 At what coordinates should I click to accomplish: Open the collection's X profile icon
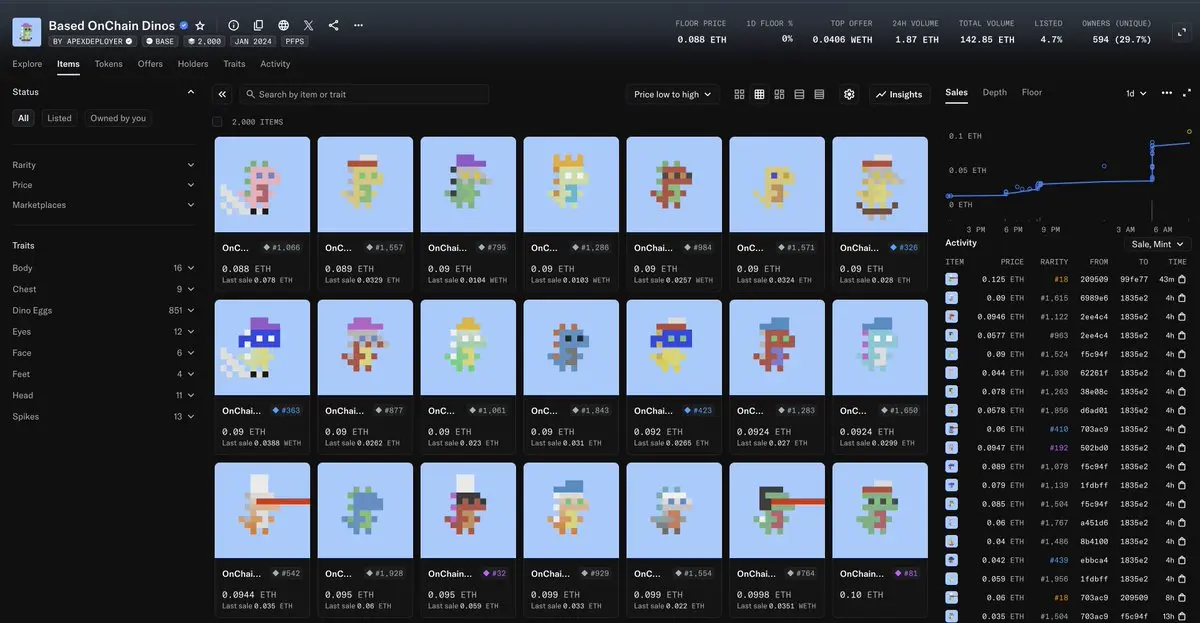(308, 25)
